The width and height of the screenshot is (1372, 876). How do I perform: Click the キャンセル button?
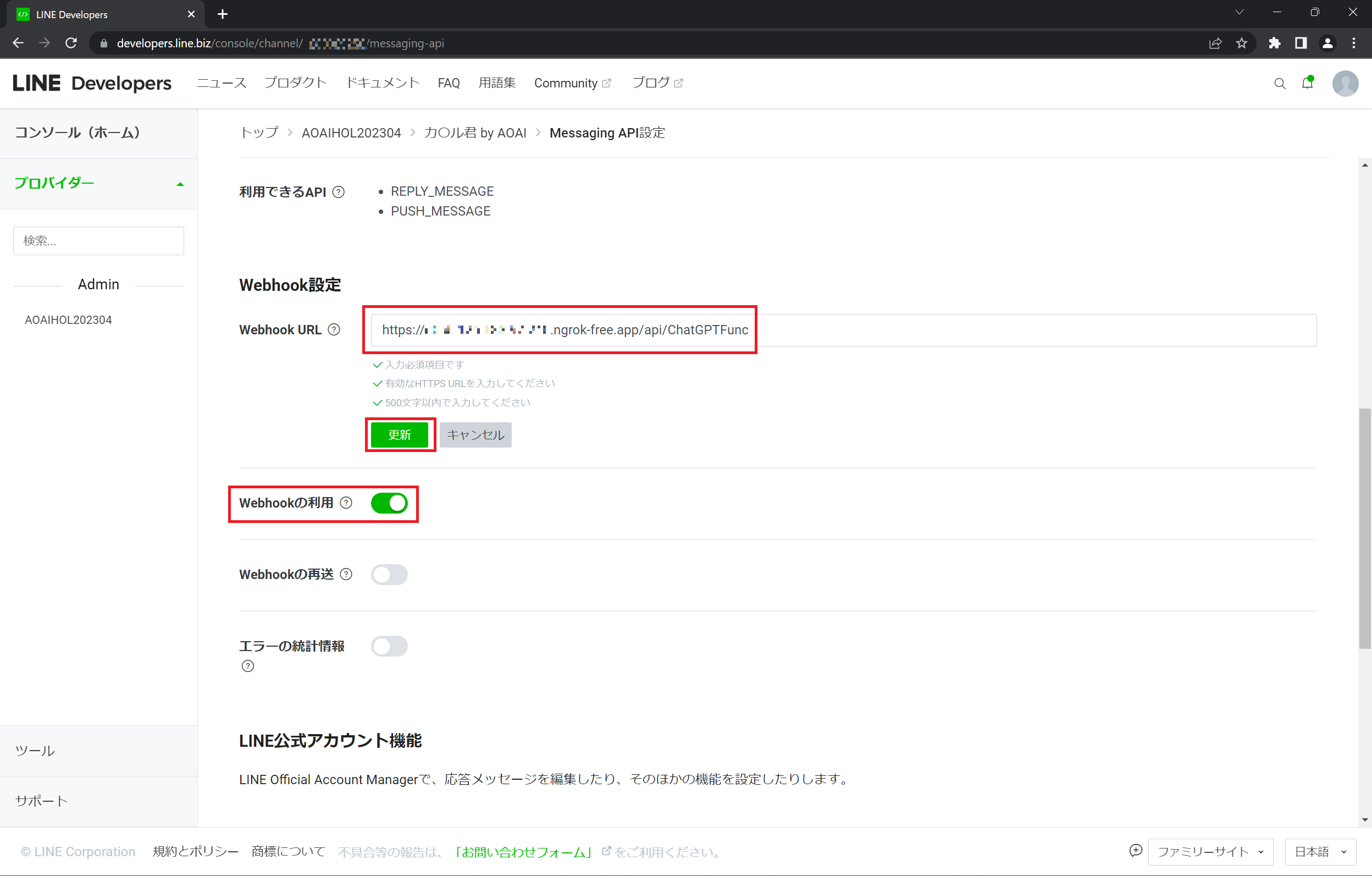475,435
